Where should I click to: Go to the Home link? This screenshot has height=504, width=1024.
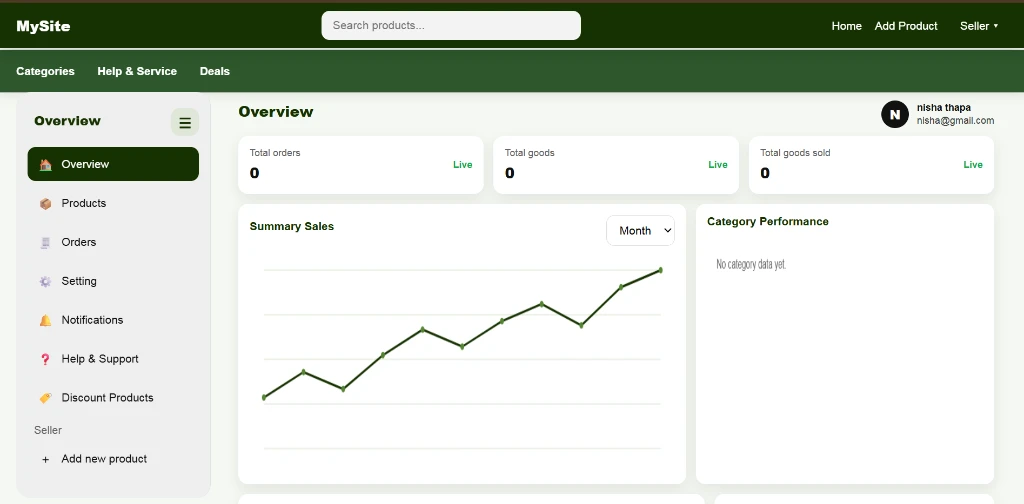(846, 26)
